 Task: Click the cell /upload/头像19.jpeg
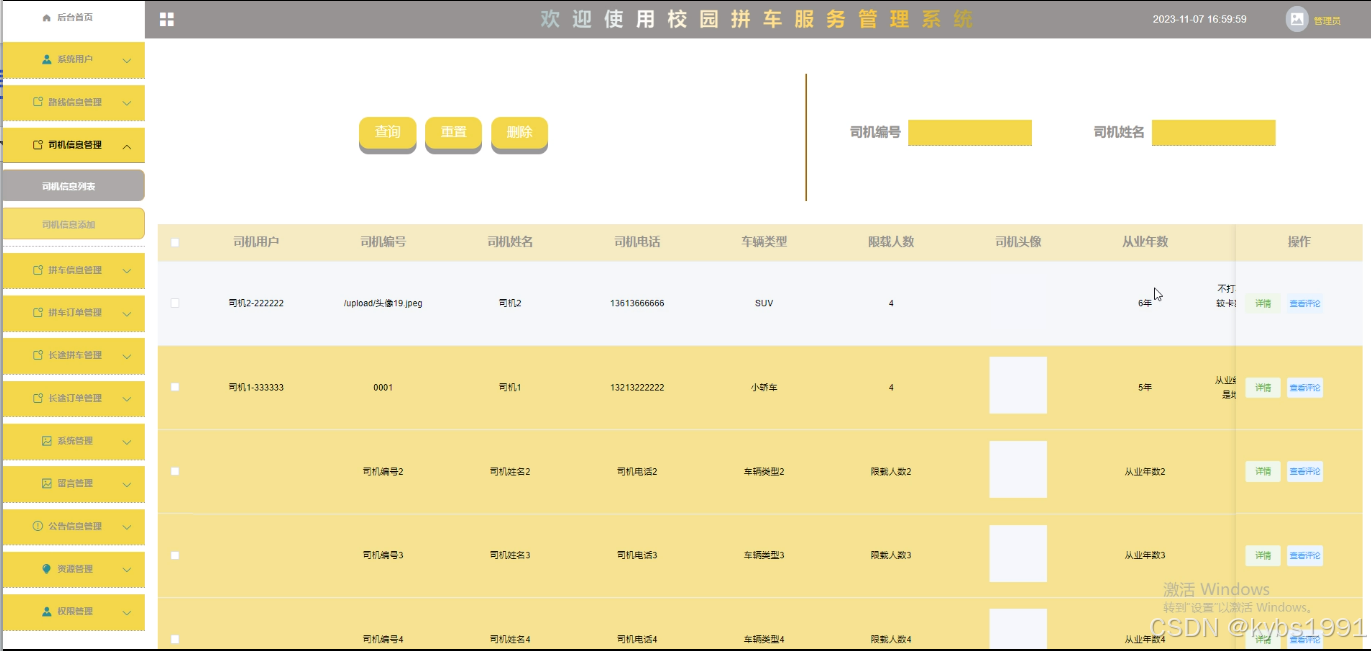point(383,303)
